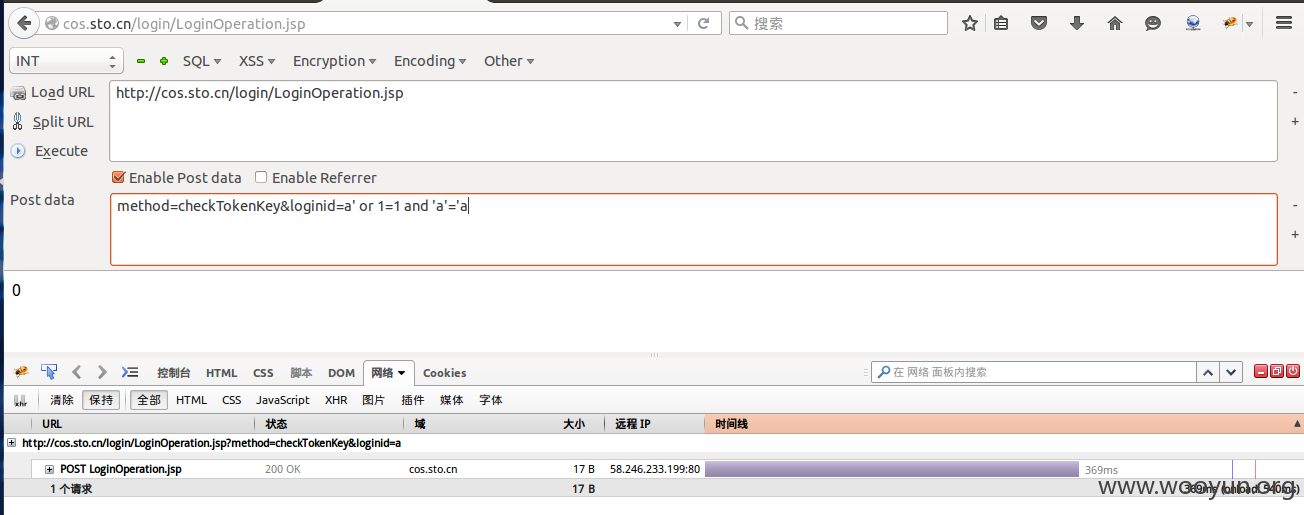Sort by the 大小 size column header
The width and height of the screenshot is (1304, 515).
coord(573,424)
